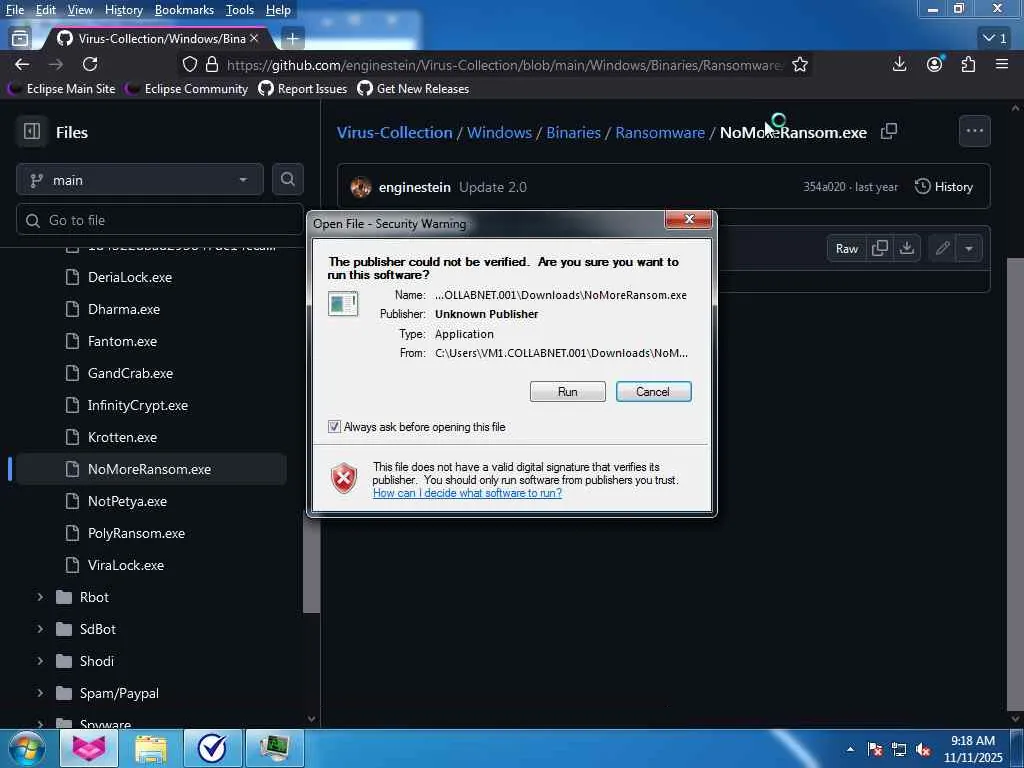This screenshot has width=1024, height=768.
Task: Open the three-dots more options button
Action: (x=974, y=131)
